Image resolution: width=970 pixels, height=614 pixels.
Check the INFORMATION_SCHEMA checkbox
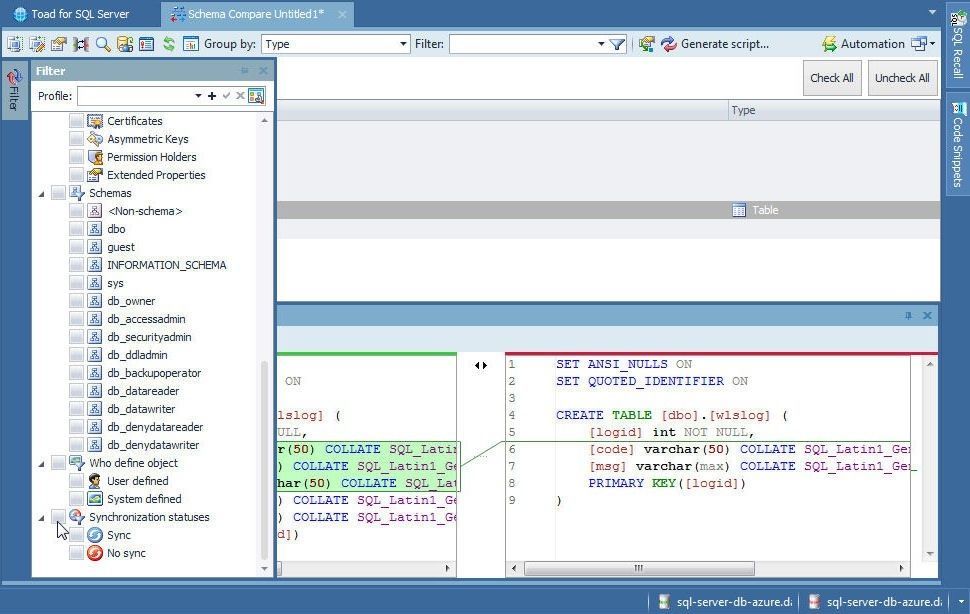tap(76, 265)
